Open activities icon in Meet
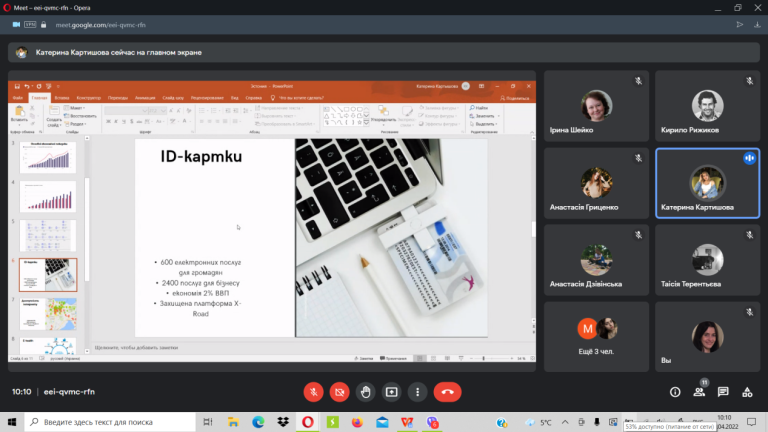768x432 pixels. click(x=747, y=392)
